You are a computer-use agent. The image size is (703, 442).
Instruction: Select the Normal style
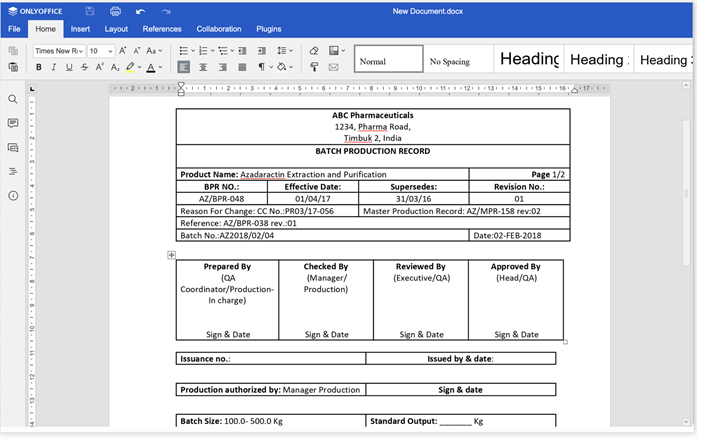(x=388, y=59)
